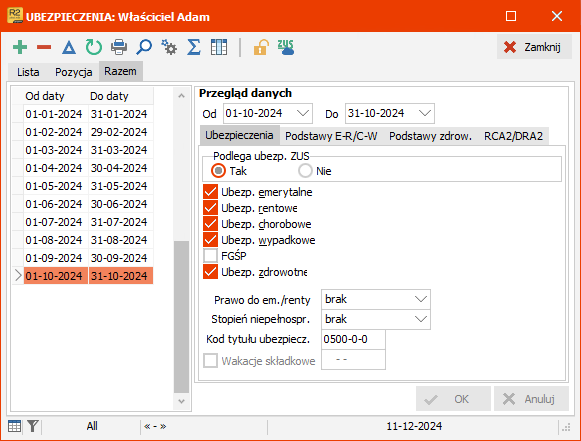Click the Kod tytułu ubezpiecz. field
The height and width of the screenshot is (441, 581).
(353, 339)
